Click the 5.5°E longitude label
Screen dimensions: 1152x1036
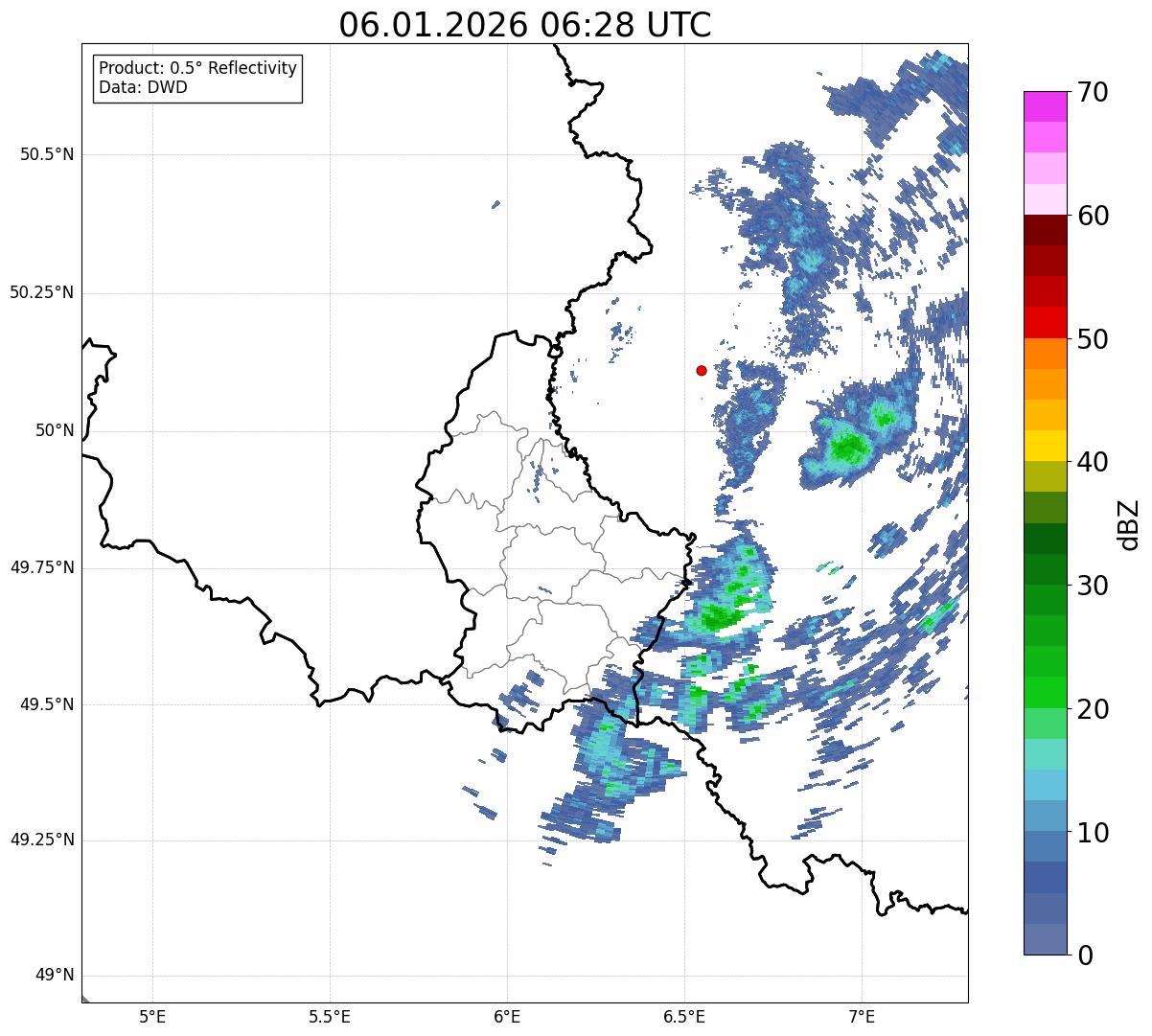coord(330,1017)
